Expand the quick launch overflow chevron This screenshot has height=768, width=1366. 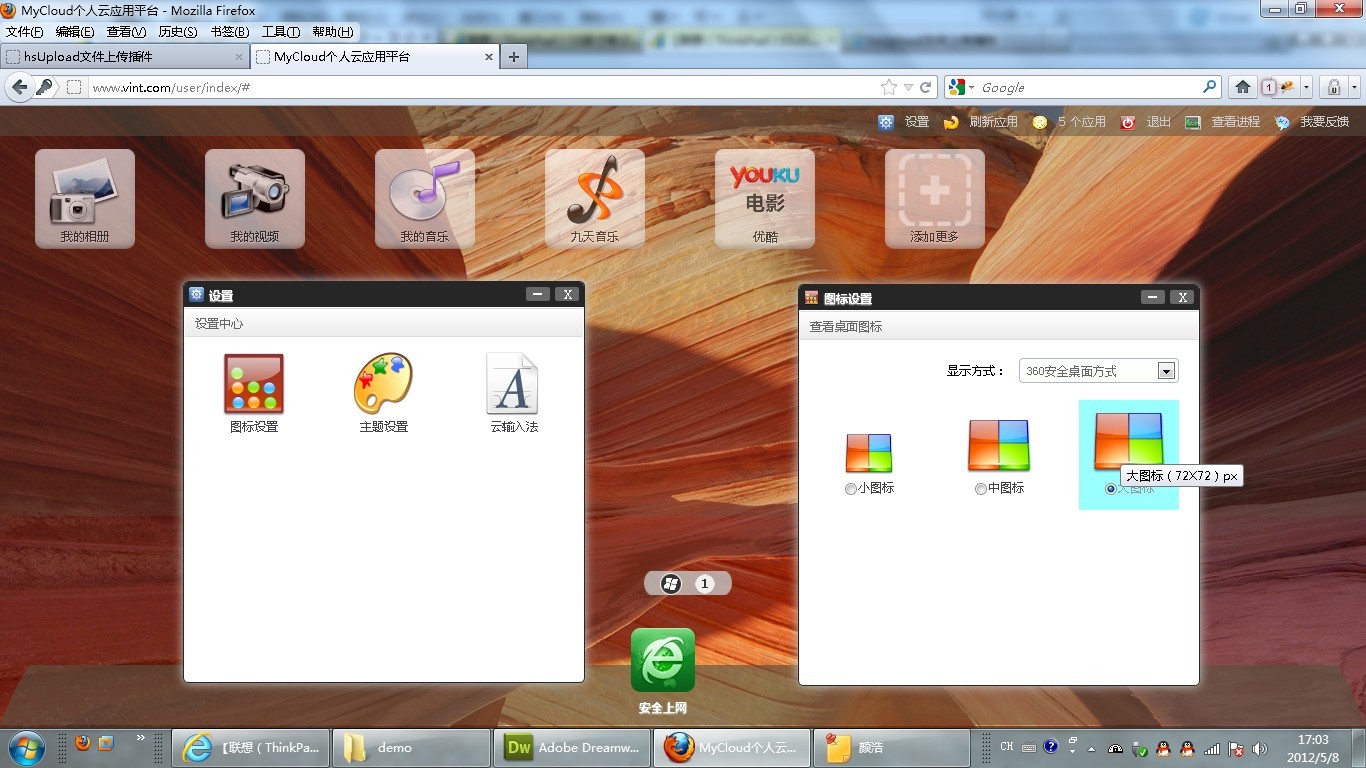tap(141, 738)
